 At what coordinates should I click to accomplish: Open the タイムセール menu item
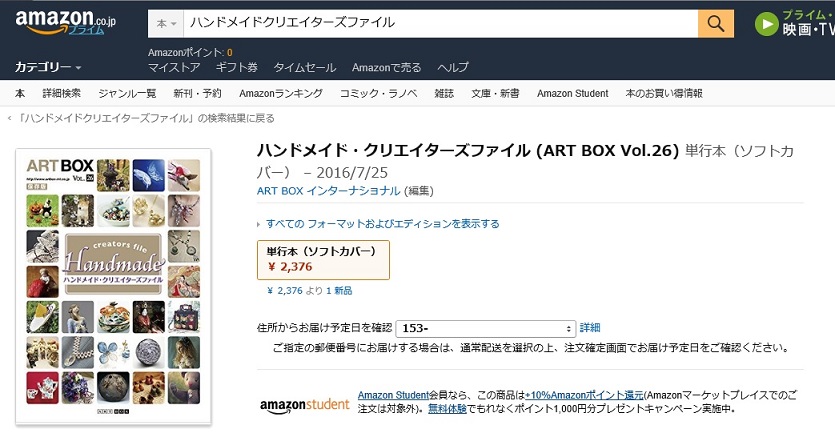305,67
